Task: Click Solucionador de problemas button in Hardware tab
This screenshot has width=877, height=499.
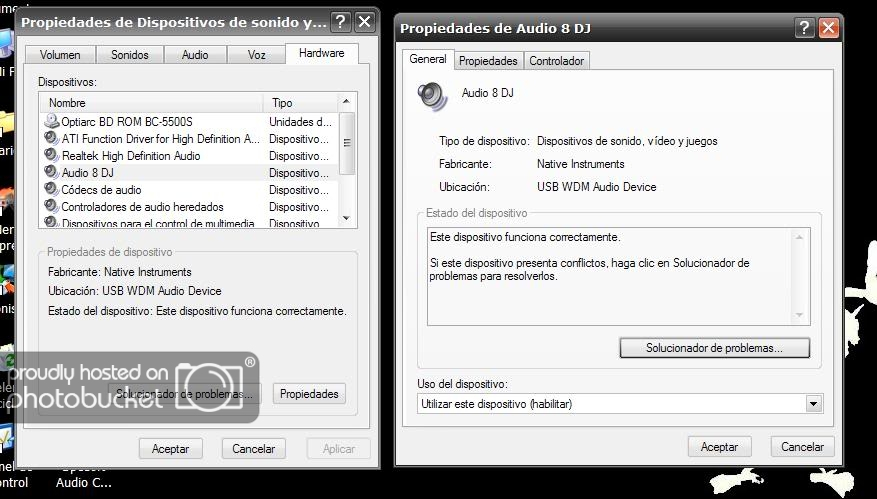Action: coord(185,394)
